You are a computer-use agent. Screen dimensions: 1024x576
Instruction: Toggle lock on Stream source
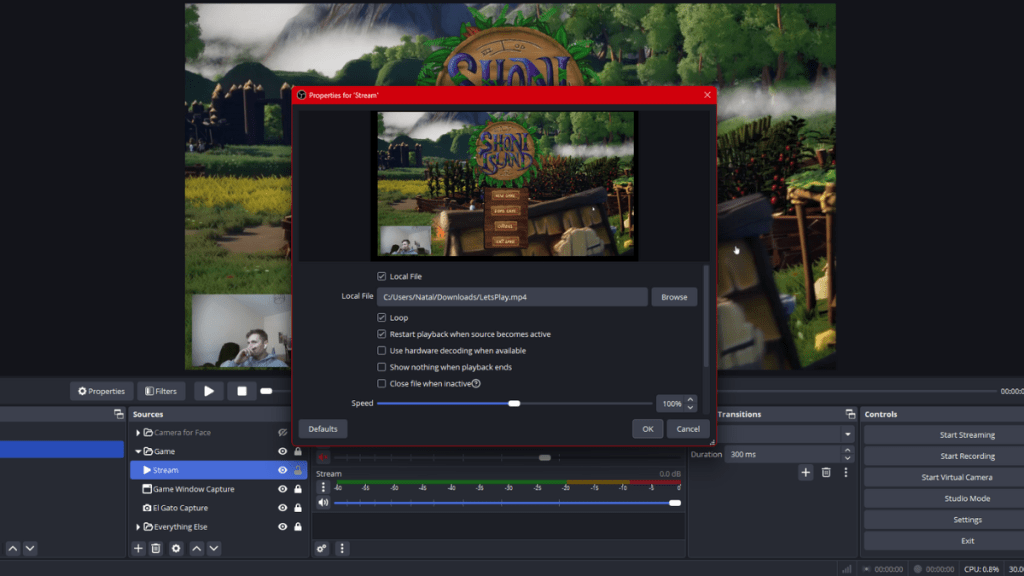tap(298, 470)
